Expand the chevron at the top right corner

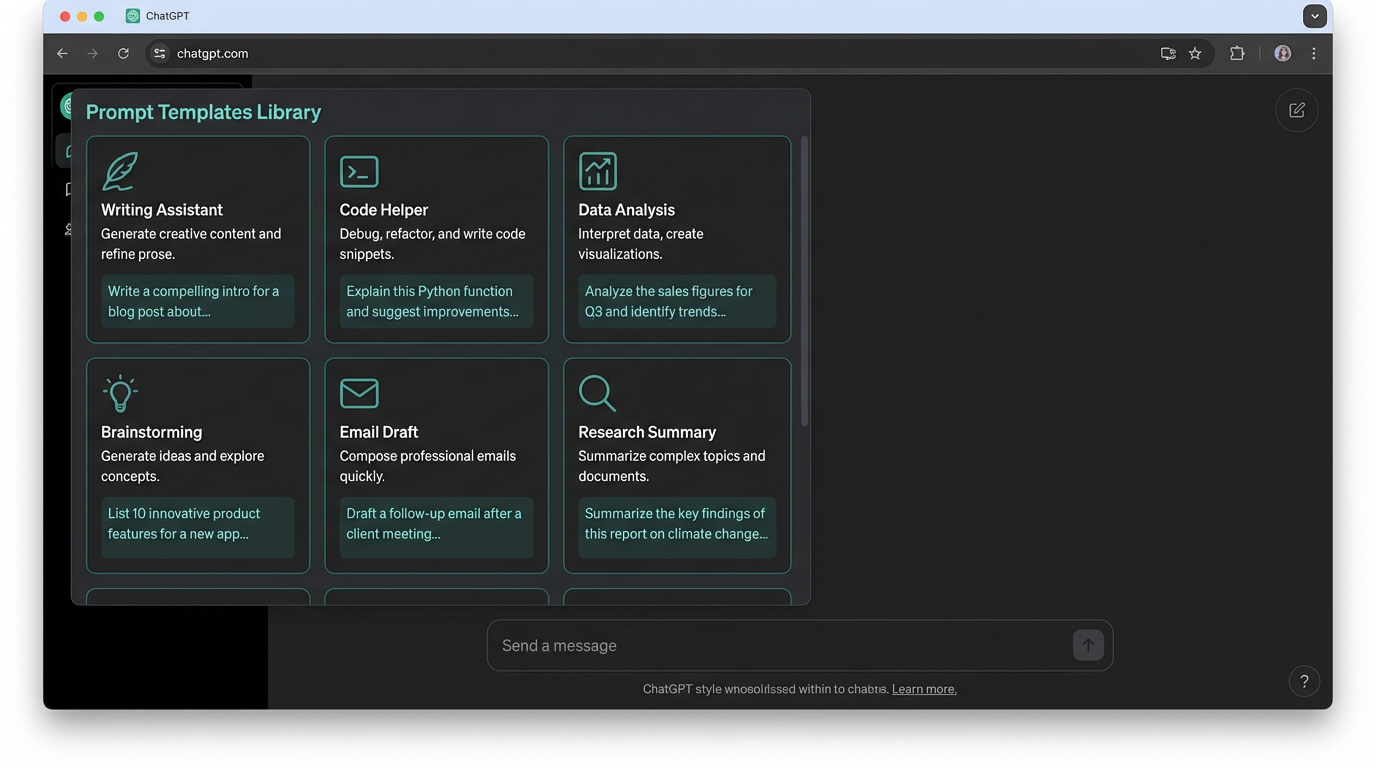pyautogui.click(x=1315, y=16)
